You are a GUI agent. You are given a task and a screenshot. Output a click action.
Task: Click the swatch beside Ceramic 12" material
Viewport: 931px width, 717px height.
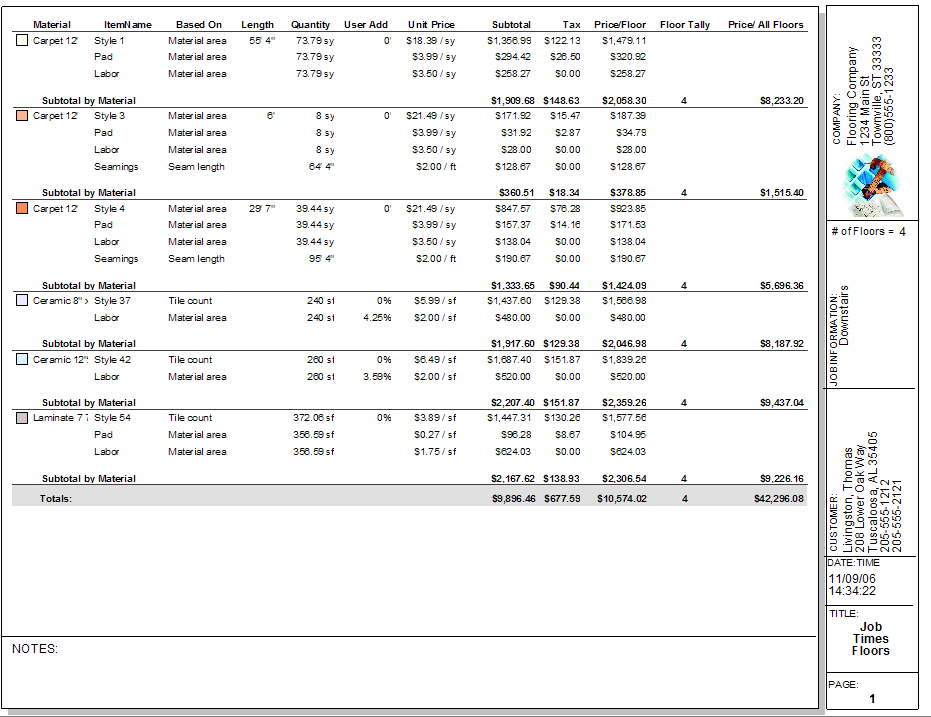(22, 360)
